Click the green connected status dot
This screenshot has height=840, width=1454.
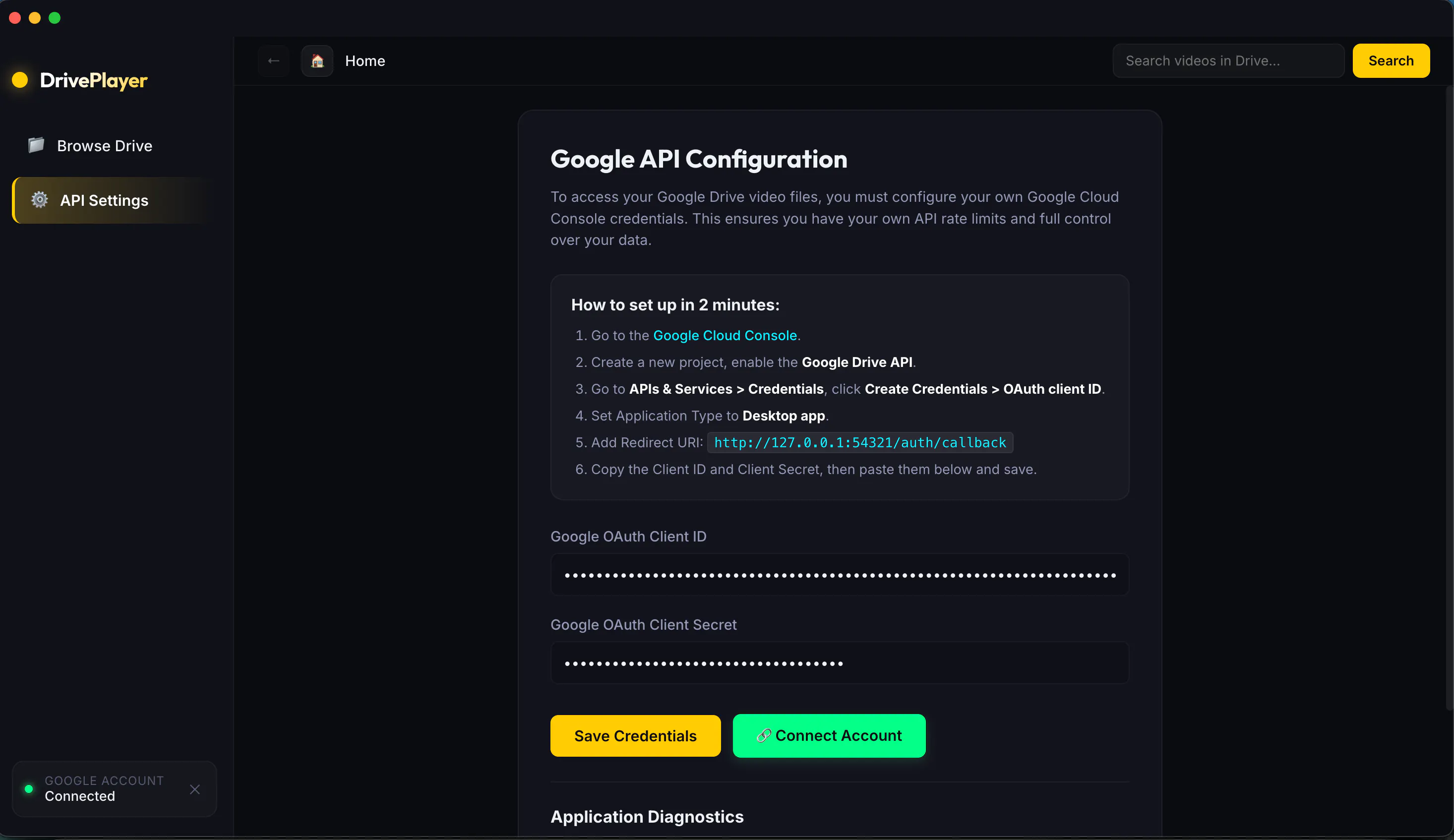tap(29, 788)
